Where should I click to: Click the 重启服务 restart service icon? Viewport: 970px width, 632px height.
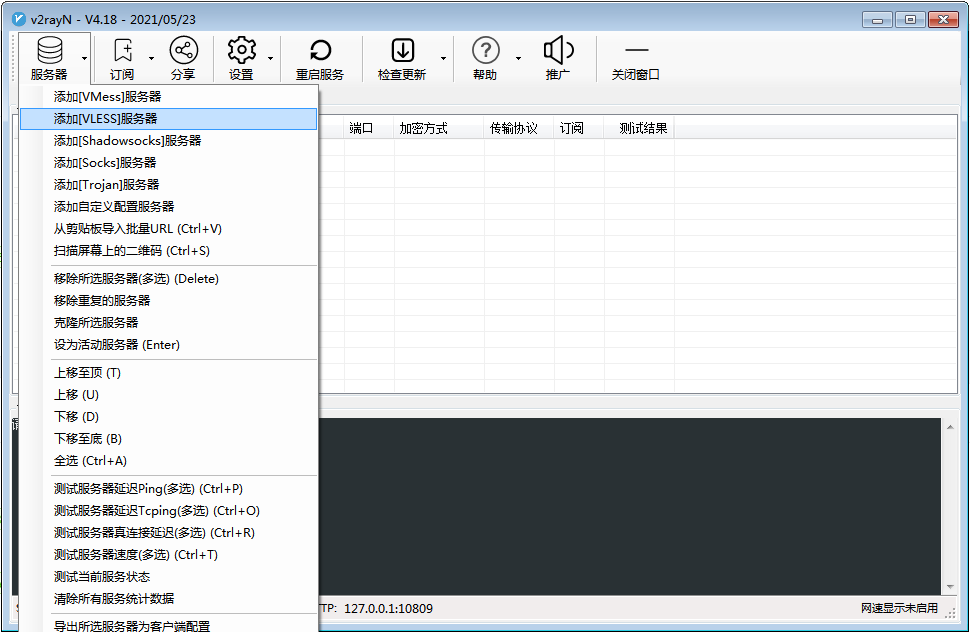coord(320,50)
